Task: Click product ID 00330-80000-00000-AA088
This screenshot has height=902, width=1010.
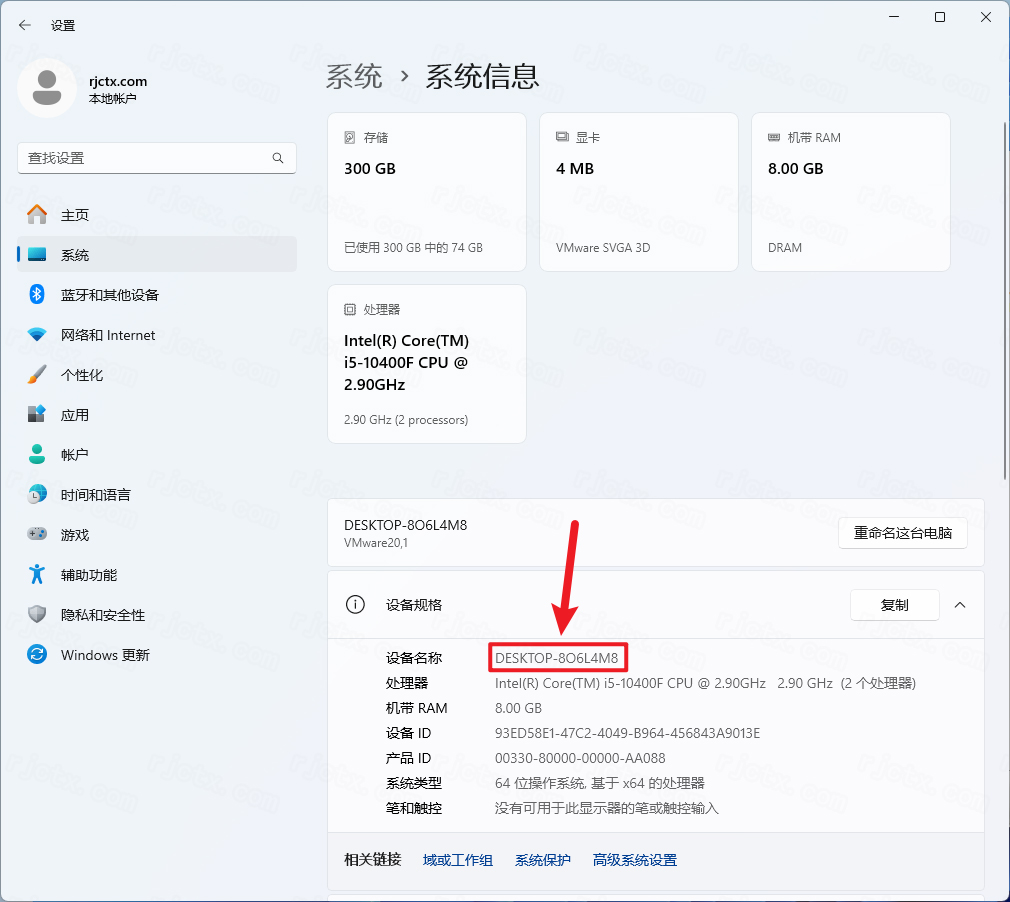Action: (580, 758)
